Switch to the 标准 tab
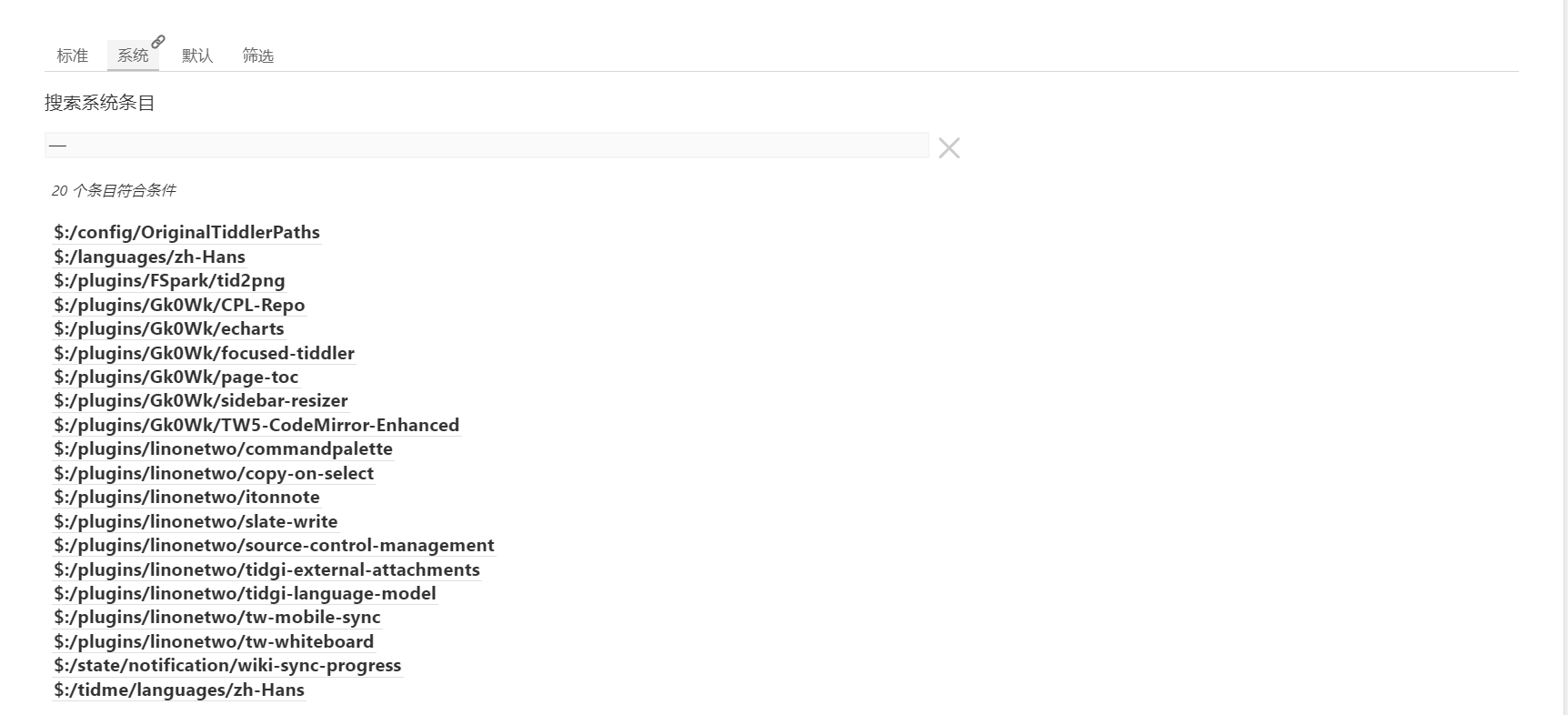The width and height of the screenshot is (1568, 715). (x=72, y=55)
